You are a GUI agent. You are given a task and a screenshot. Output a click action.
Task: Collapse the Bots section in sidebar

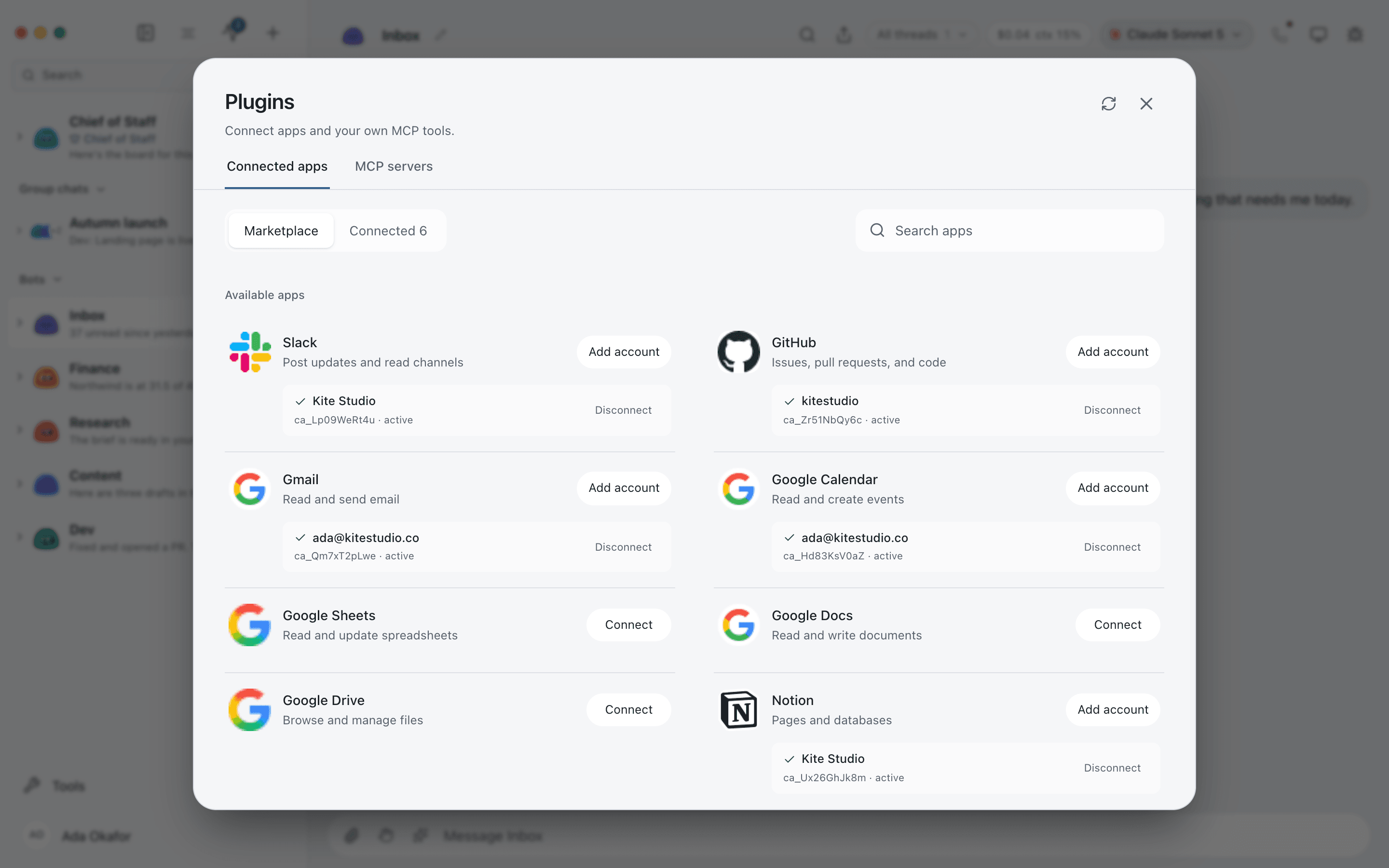tap(40, 280)
